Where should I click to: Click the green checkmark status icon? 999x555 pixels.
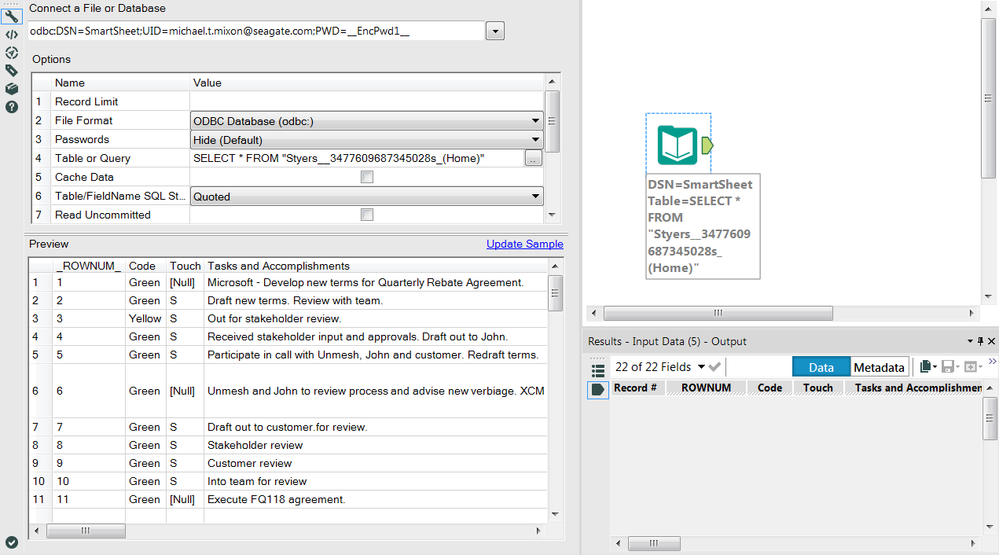click(x=11, y=542)
